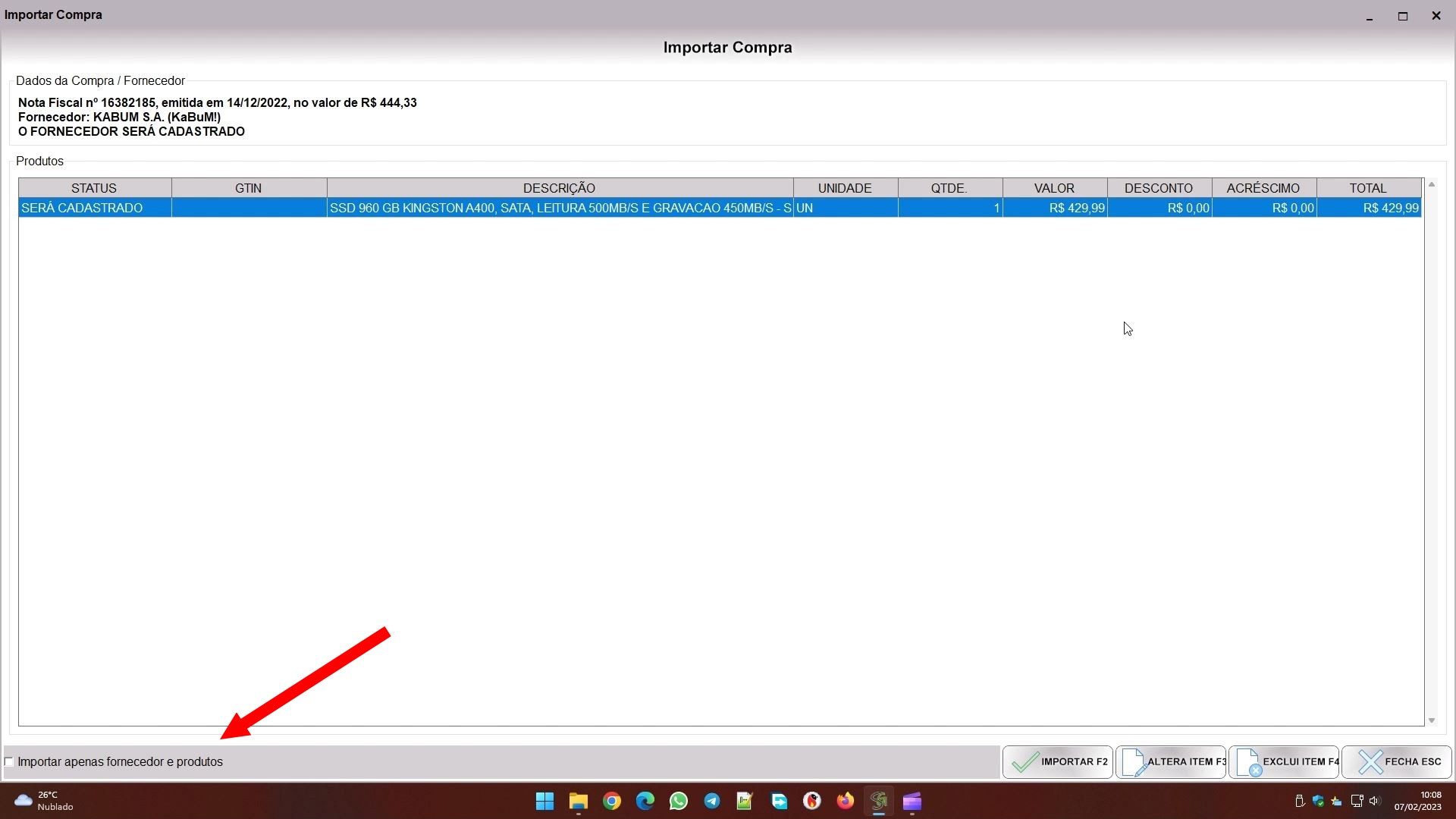This screenshot has height=819, width=1456.
Task: Click the STATUS column header
Action: coord(95,188)
